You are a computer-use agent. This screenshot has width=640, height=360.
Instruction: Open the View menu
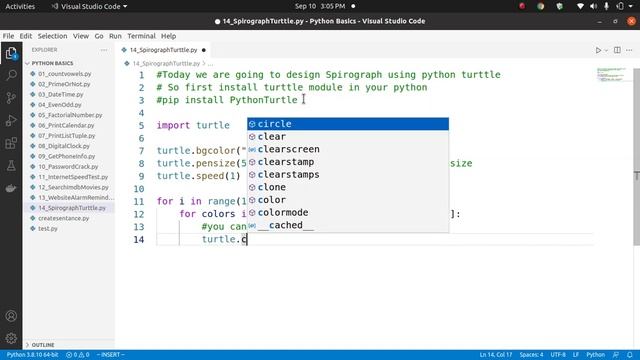coord(81,36)
